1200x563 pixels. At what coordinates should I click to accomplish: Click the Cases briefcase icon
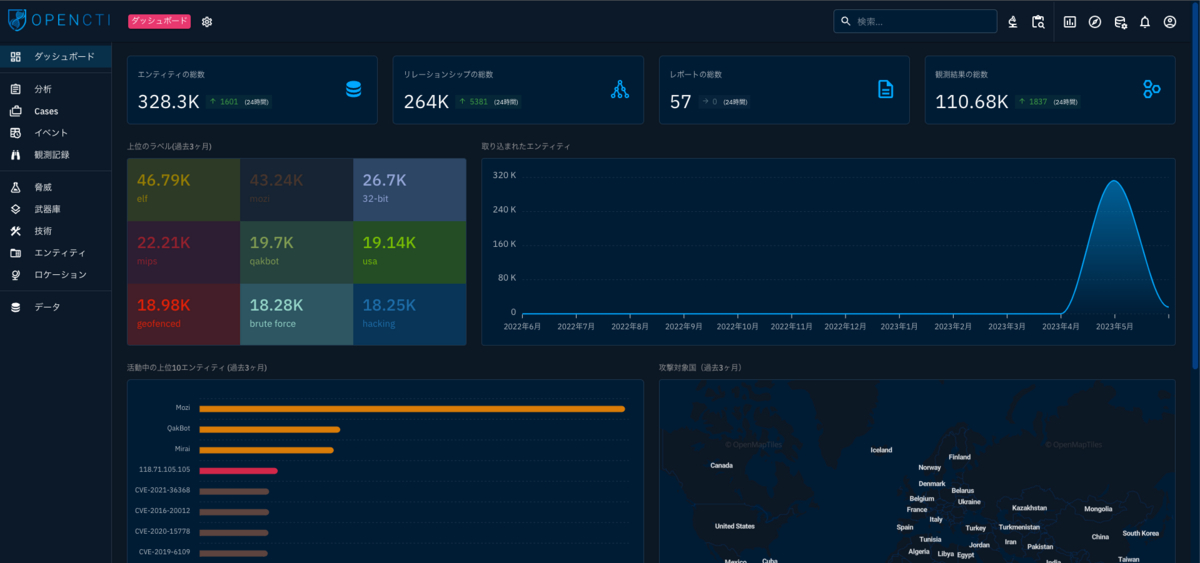coord(15,111)
